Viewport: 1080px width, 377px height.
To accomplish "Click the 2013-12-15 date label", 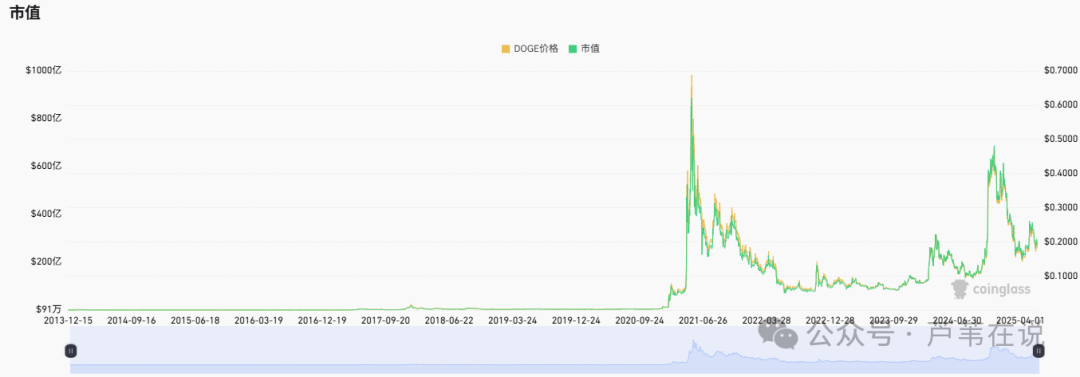I will tap(69, 320).
